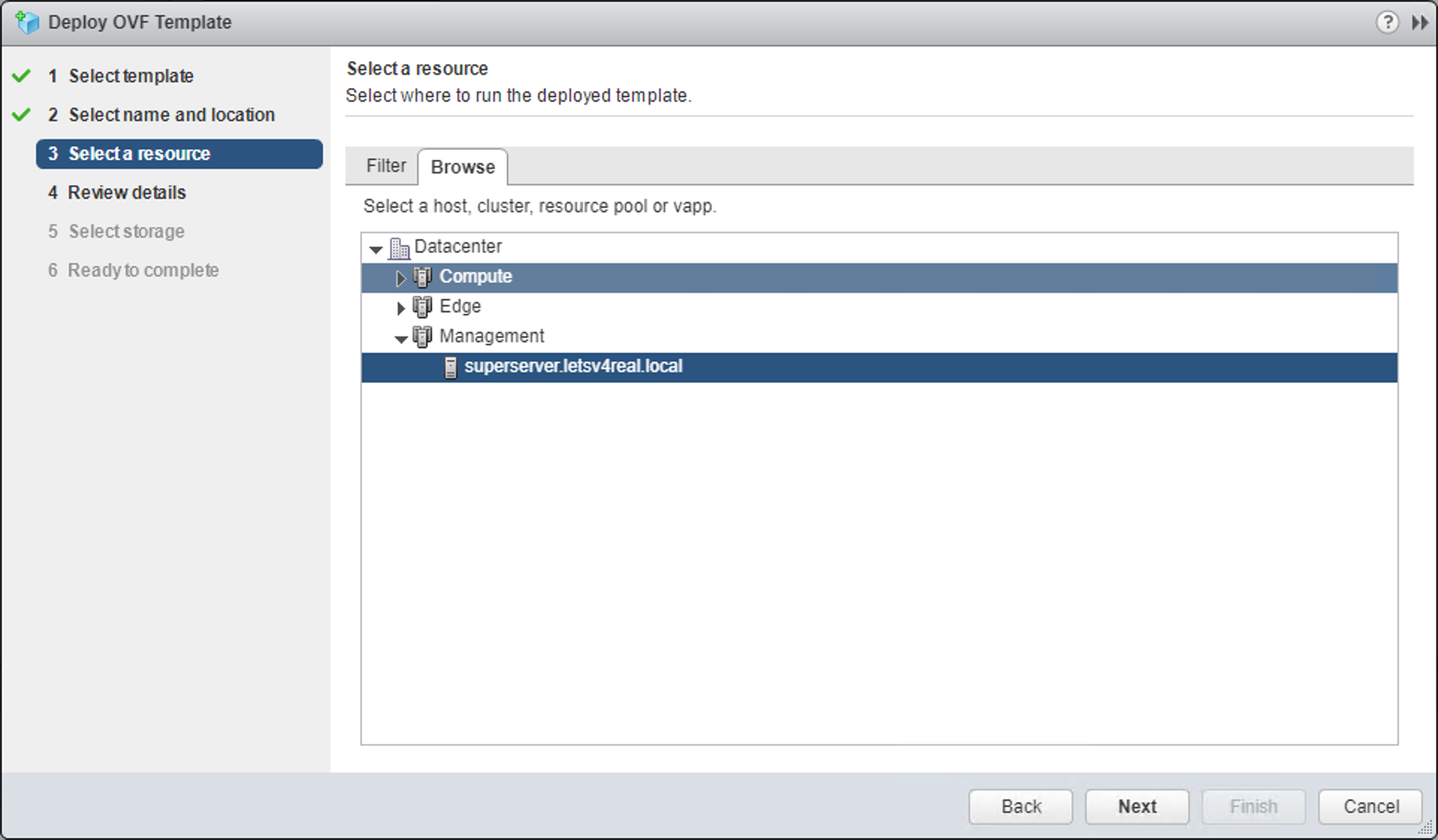
Task: Click the Edge cluster icon
Action: coord(422,307)
